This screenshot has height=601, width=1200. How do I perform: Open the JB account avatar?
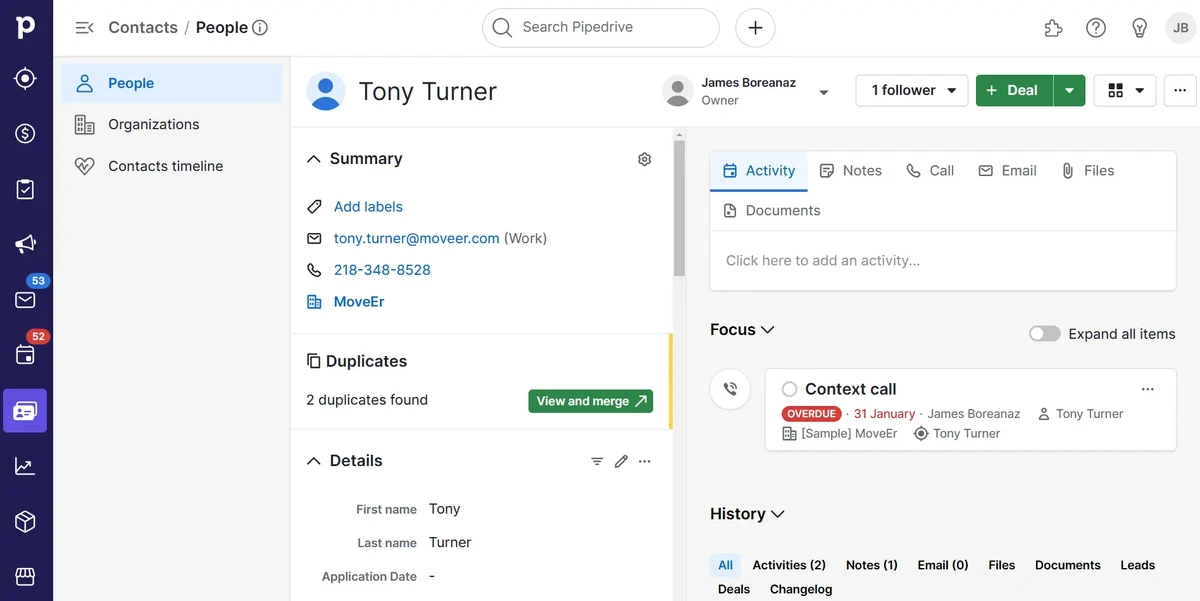(1180, 28)
